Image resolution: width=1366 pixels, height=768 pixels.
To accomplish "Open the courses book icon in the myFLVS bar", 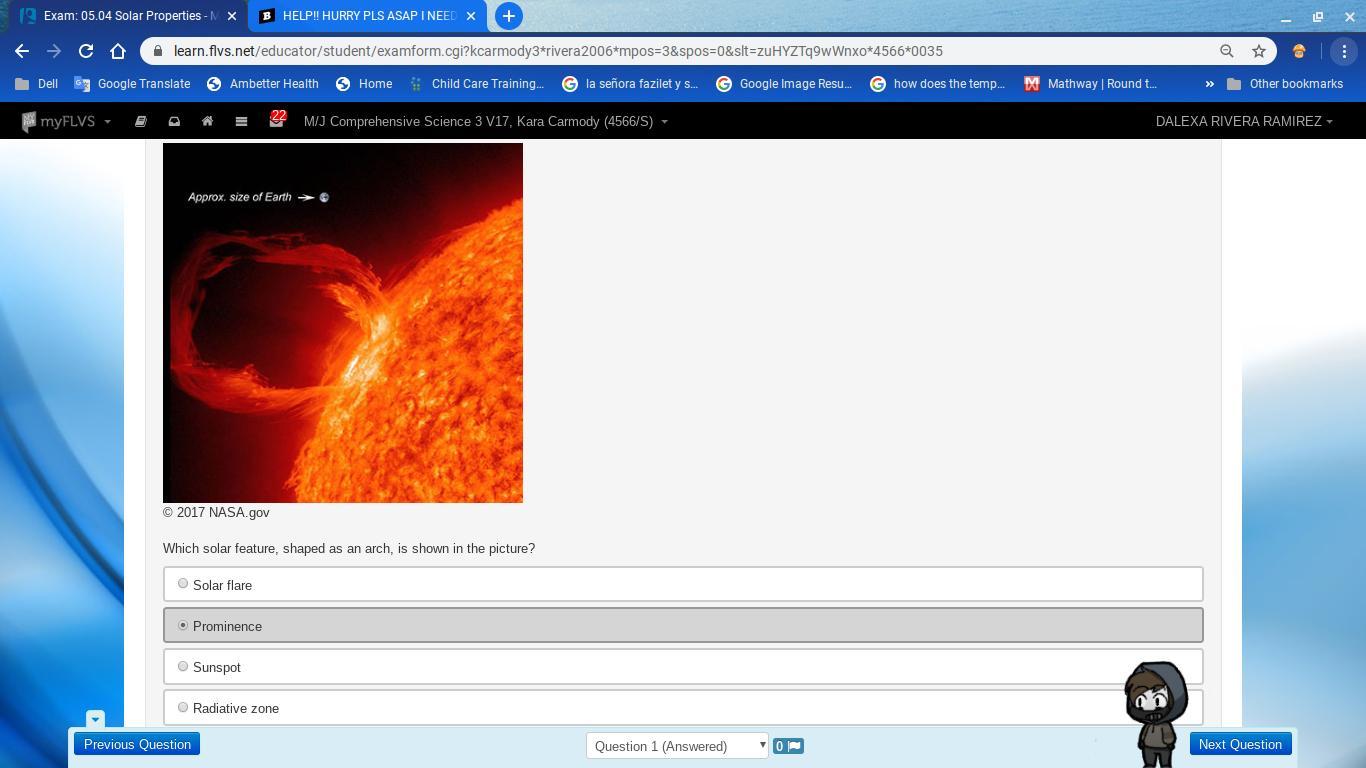I will (x=141, y=121).
